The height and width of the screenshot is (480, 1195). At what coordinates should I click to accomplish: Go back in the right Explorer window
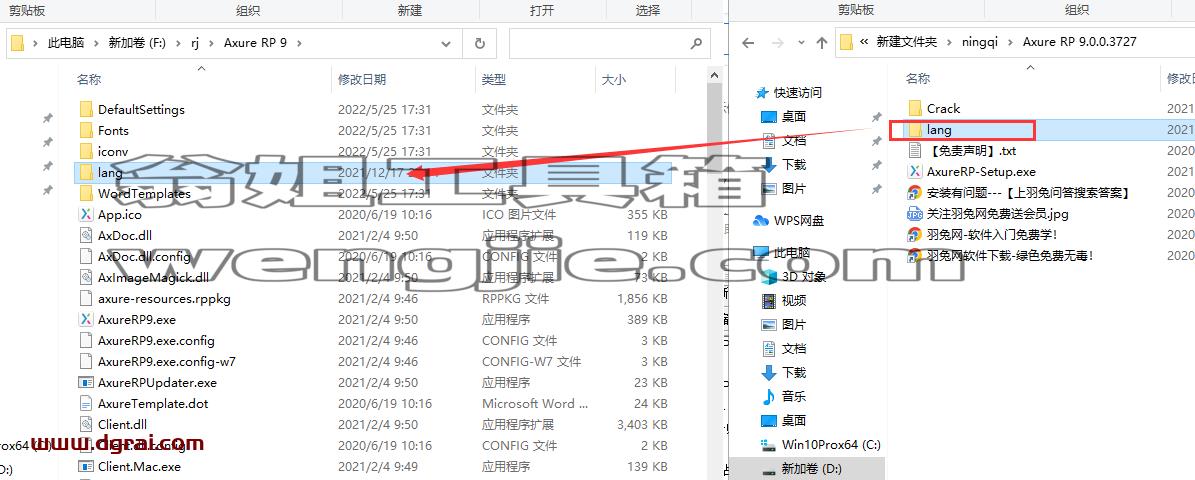coord(748,43)
